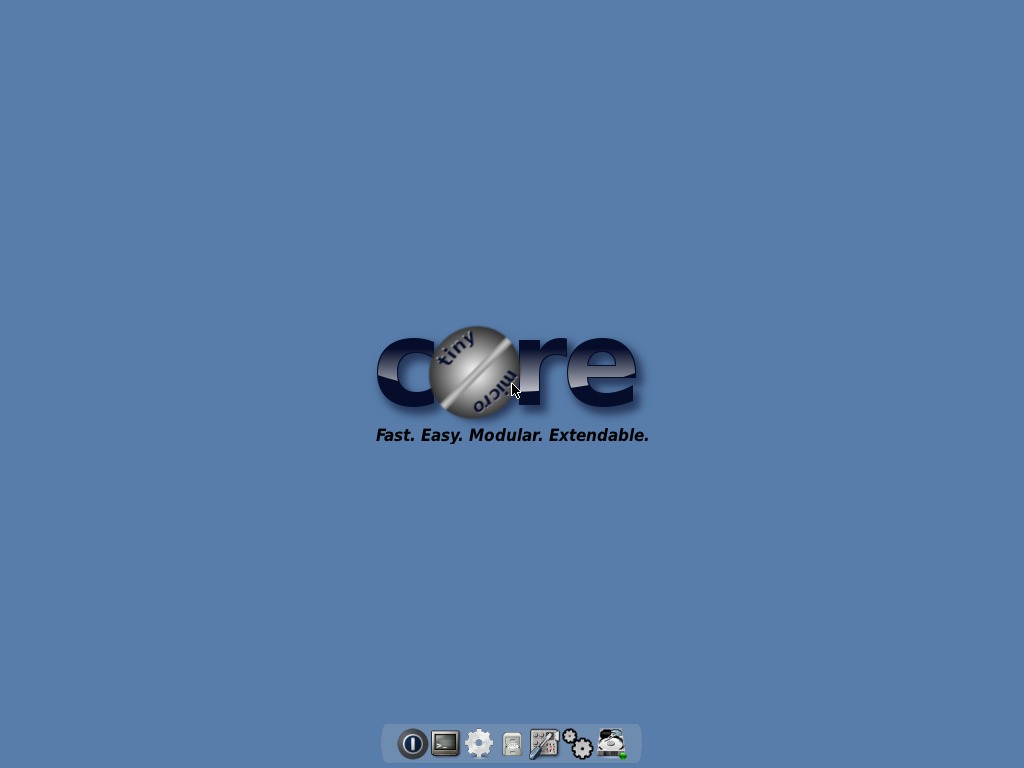Viewport: 1024px width, 768px height.
Task: Click the word 'Modular.' in tagline
Action: pyautogui.click(x=506, y=435)
